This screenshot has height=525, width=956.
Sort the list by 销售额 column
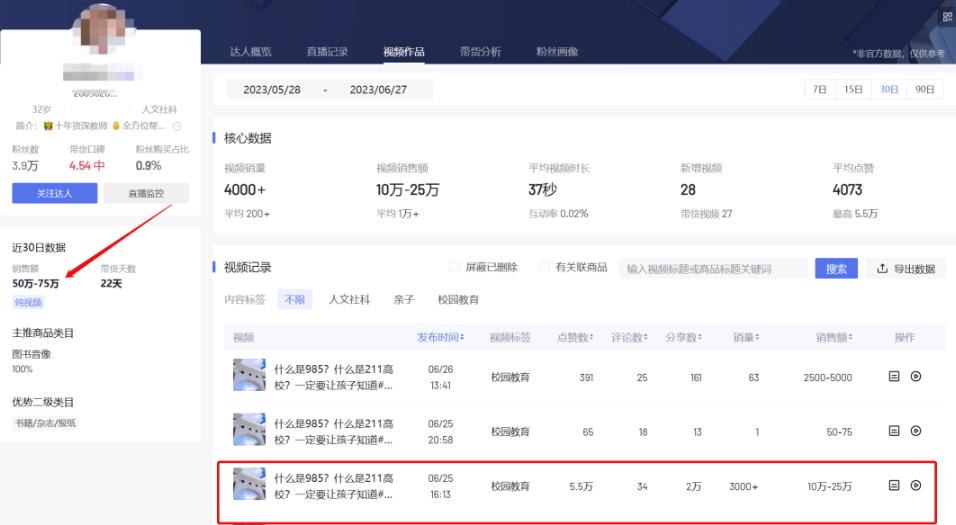[x=829, y=337]
